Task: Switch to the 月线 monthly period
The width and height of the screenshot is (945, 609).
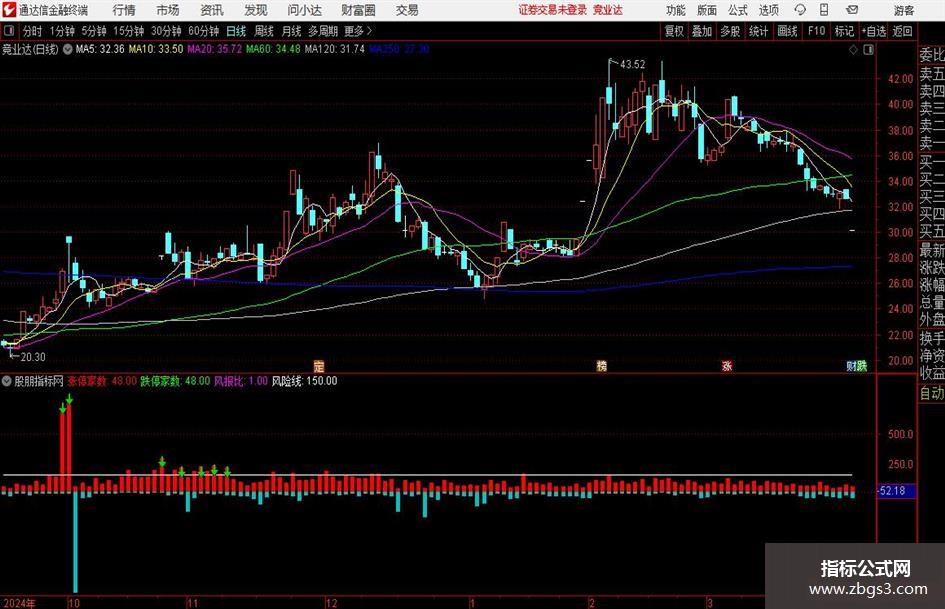Action: 291,31
